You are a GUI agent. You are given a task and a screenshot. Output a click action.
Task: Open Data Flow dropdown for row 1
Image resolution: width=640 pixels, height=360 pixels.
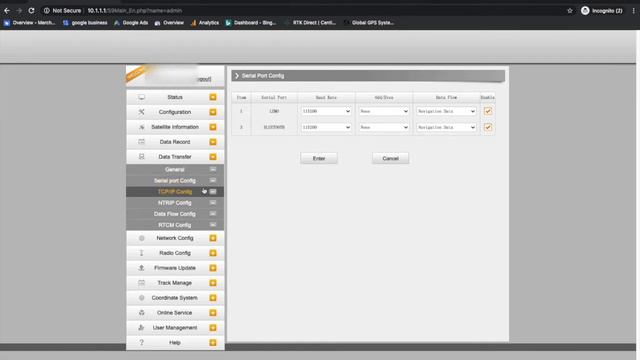click(x=446, y=111)
